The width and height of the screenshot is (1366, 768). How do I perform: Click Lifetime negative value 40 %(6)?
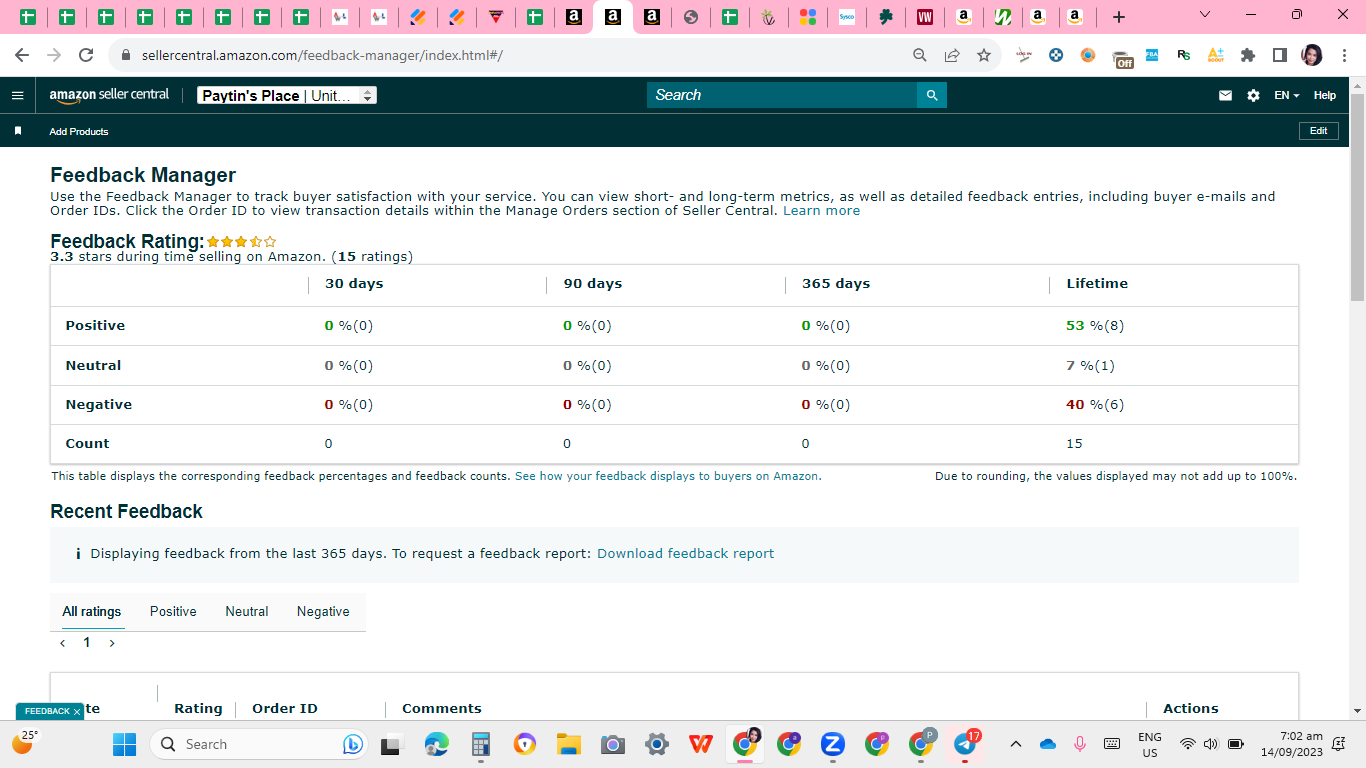click(1095, 404)
